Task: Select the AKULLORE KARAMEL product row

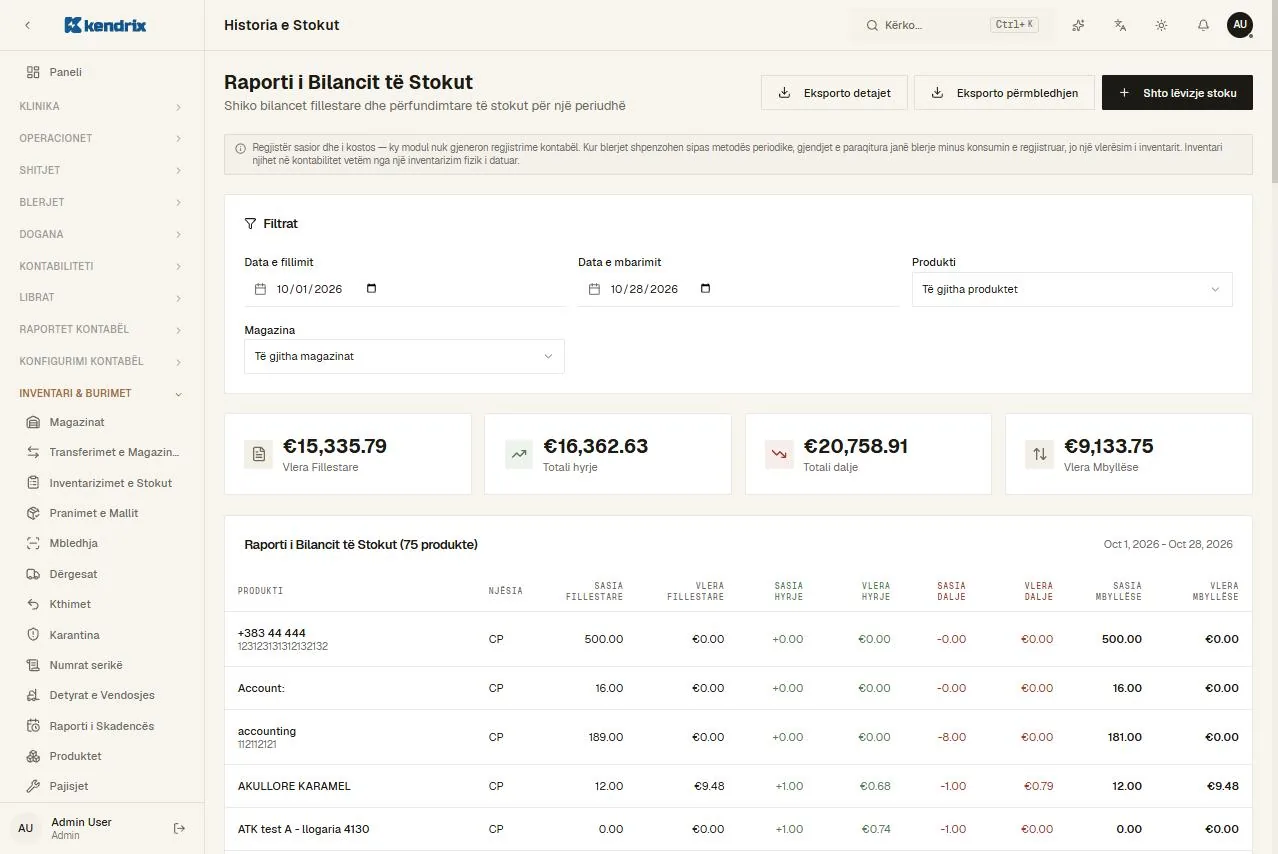Action: (738, 786)
